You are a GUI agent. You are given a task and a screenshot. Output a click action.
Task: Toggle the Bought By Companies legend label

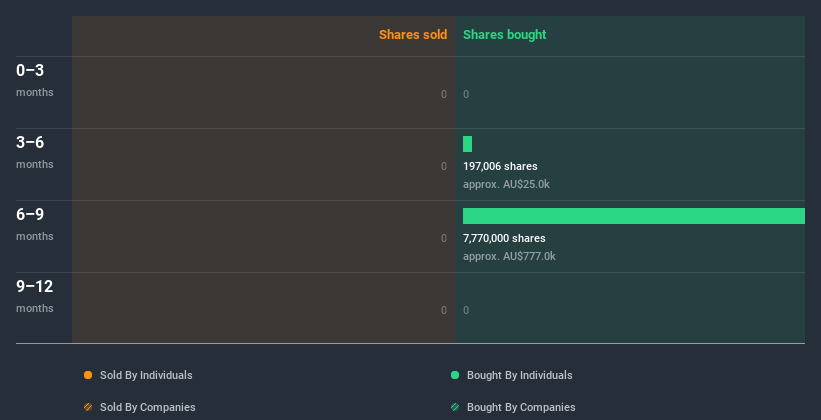[x=521, y=407]
